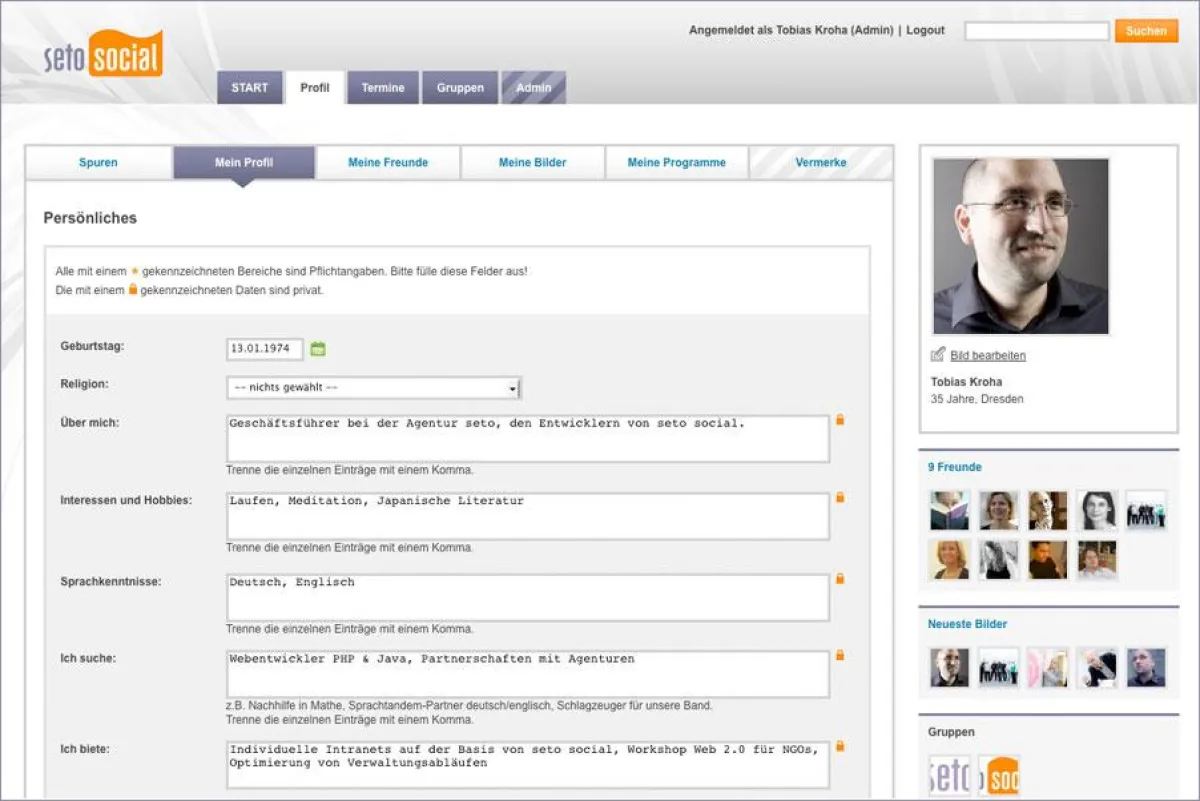
Task: Click the lock icon beside Über mich
Action: click(x=841, y=420)
